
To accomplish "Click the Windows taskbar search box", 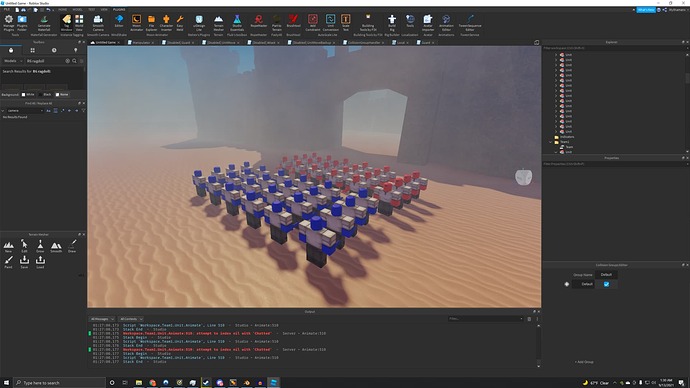I will [x=59, y=383].
